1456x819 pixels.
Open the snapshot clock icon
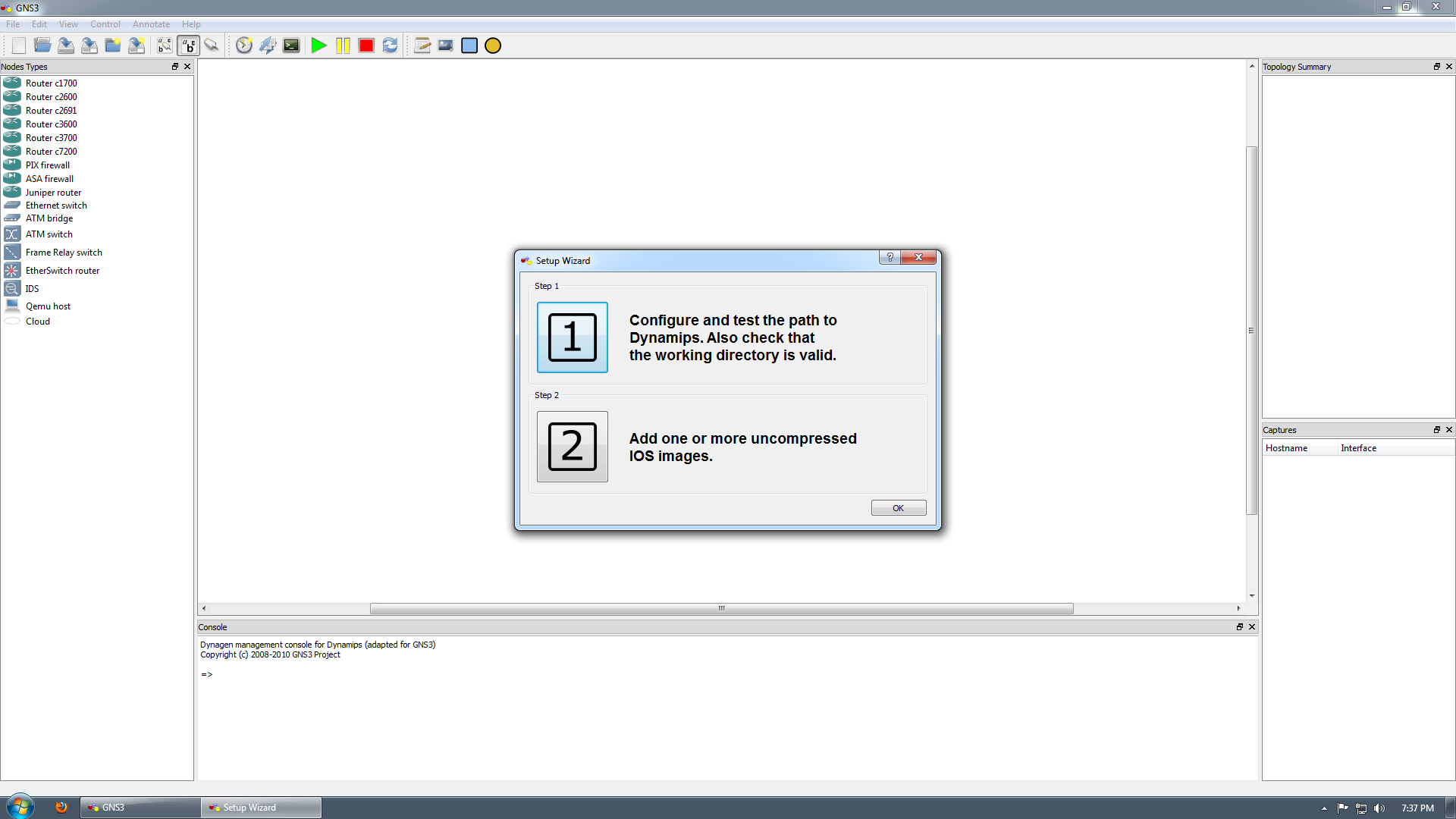pos(244,45)
